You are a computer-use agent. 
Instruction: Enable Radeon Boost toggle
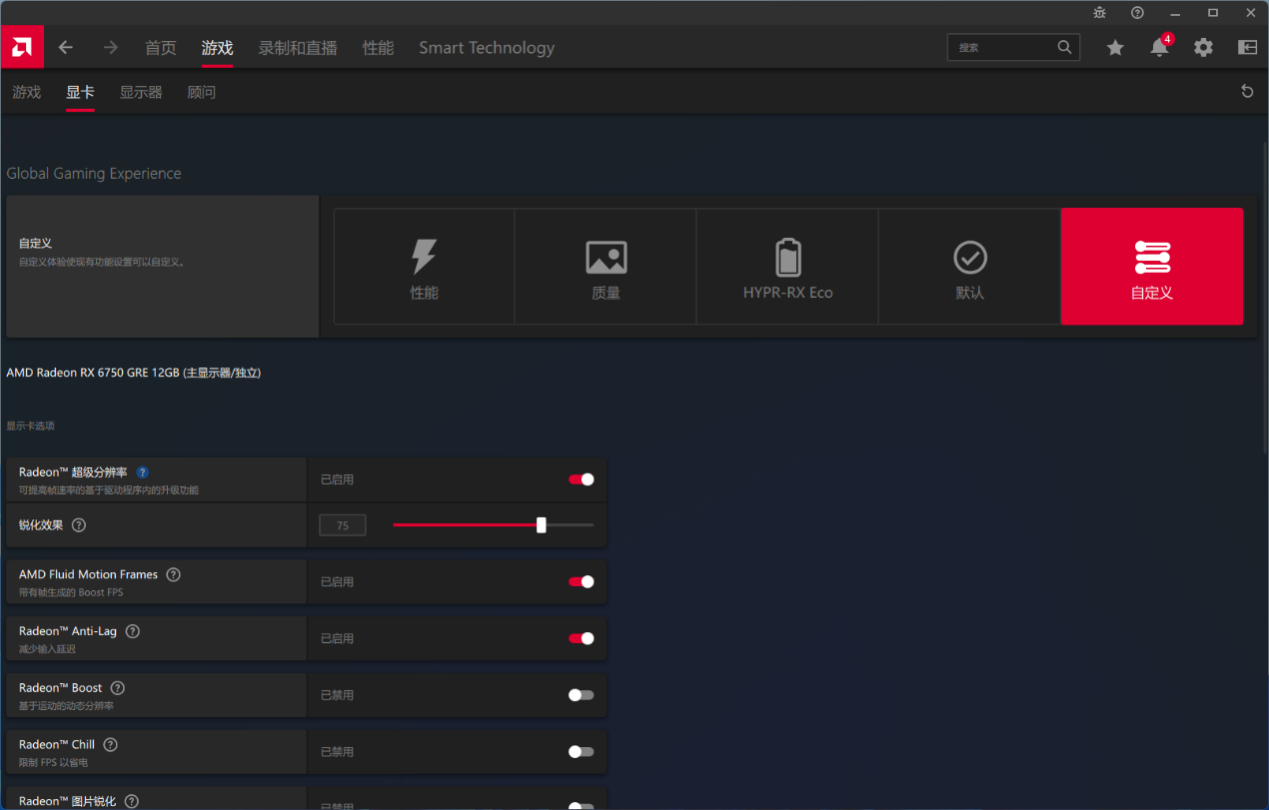click(x=581, y=695)
